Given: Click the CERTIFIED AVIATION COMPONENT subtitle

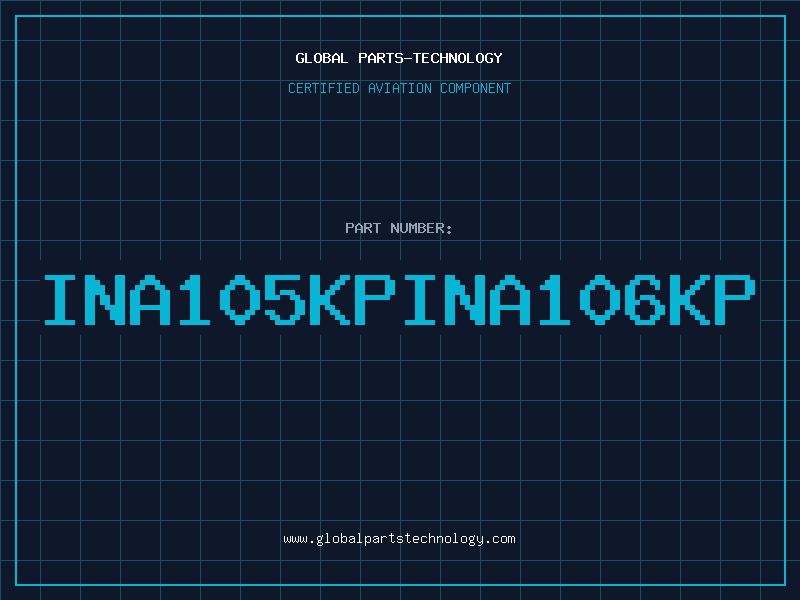Looking at the screenshot, I should click(399, 88).
